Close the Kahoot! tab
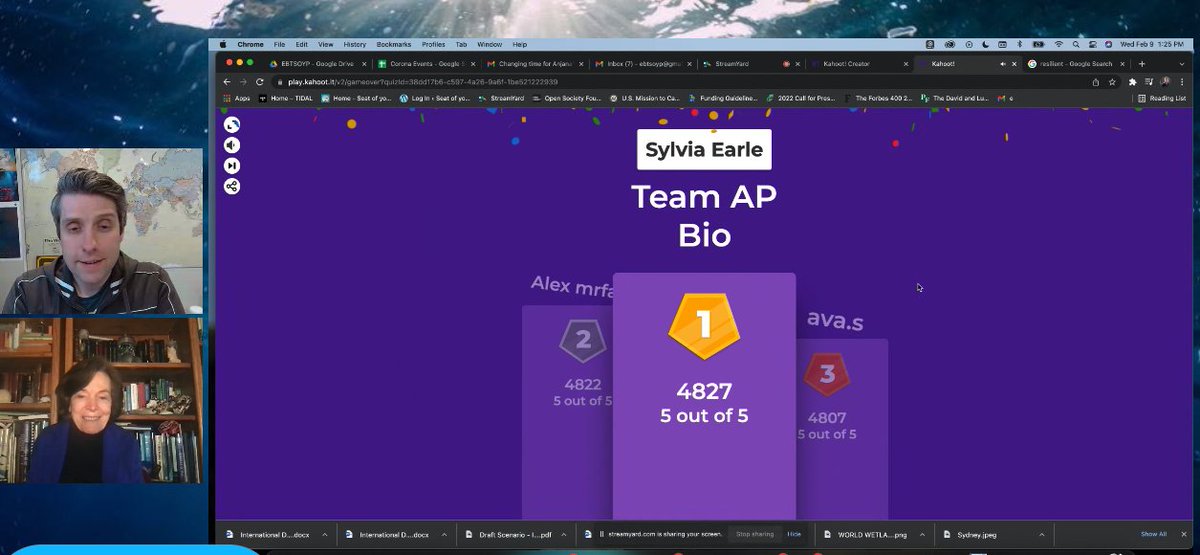Image resolution: width=1200 pixels, height=555 pixels. tap(1016, 64)
